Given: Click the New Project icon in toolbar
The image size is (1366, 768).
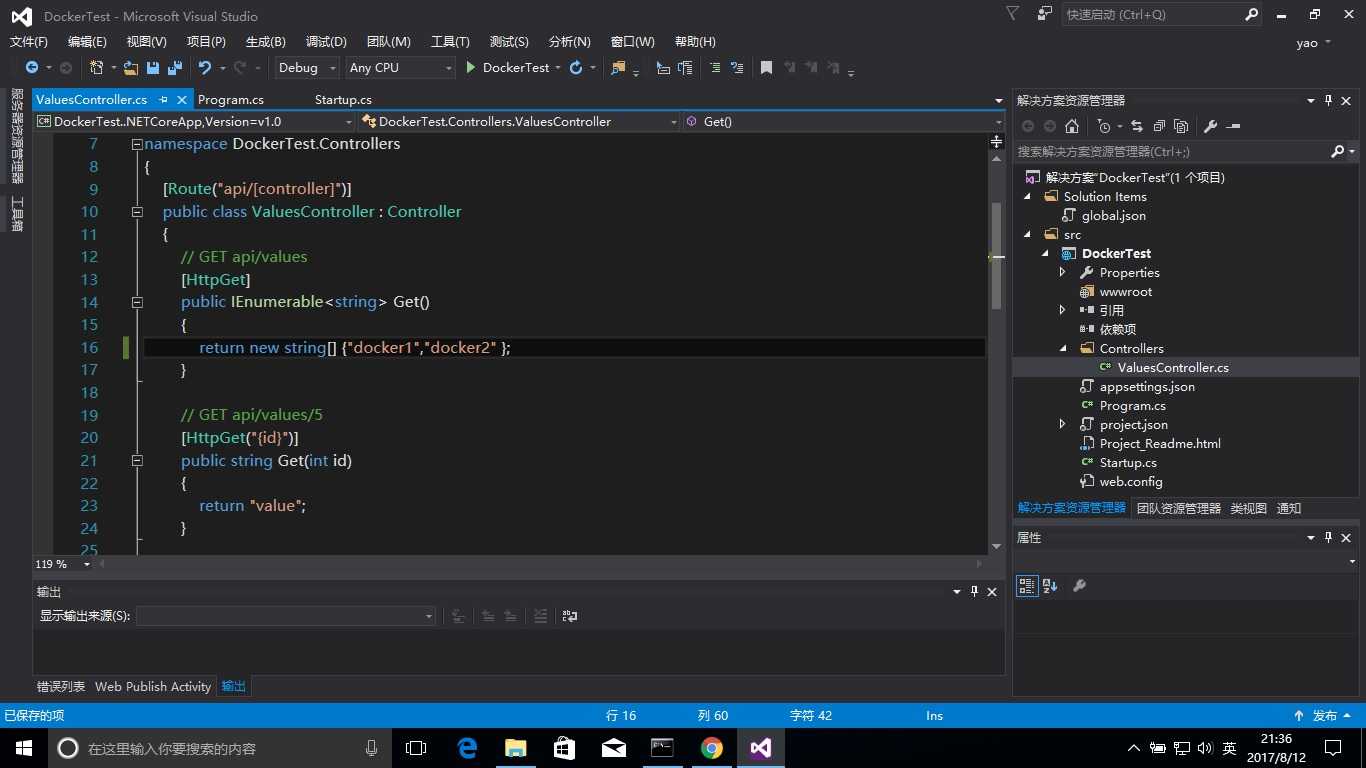Looking at the screenshot, I should [96, 67].
